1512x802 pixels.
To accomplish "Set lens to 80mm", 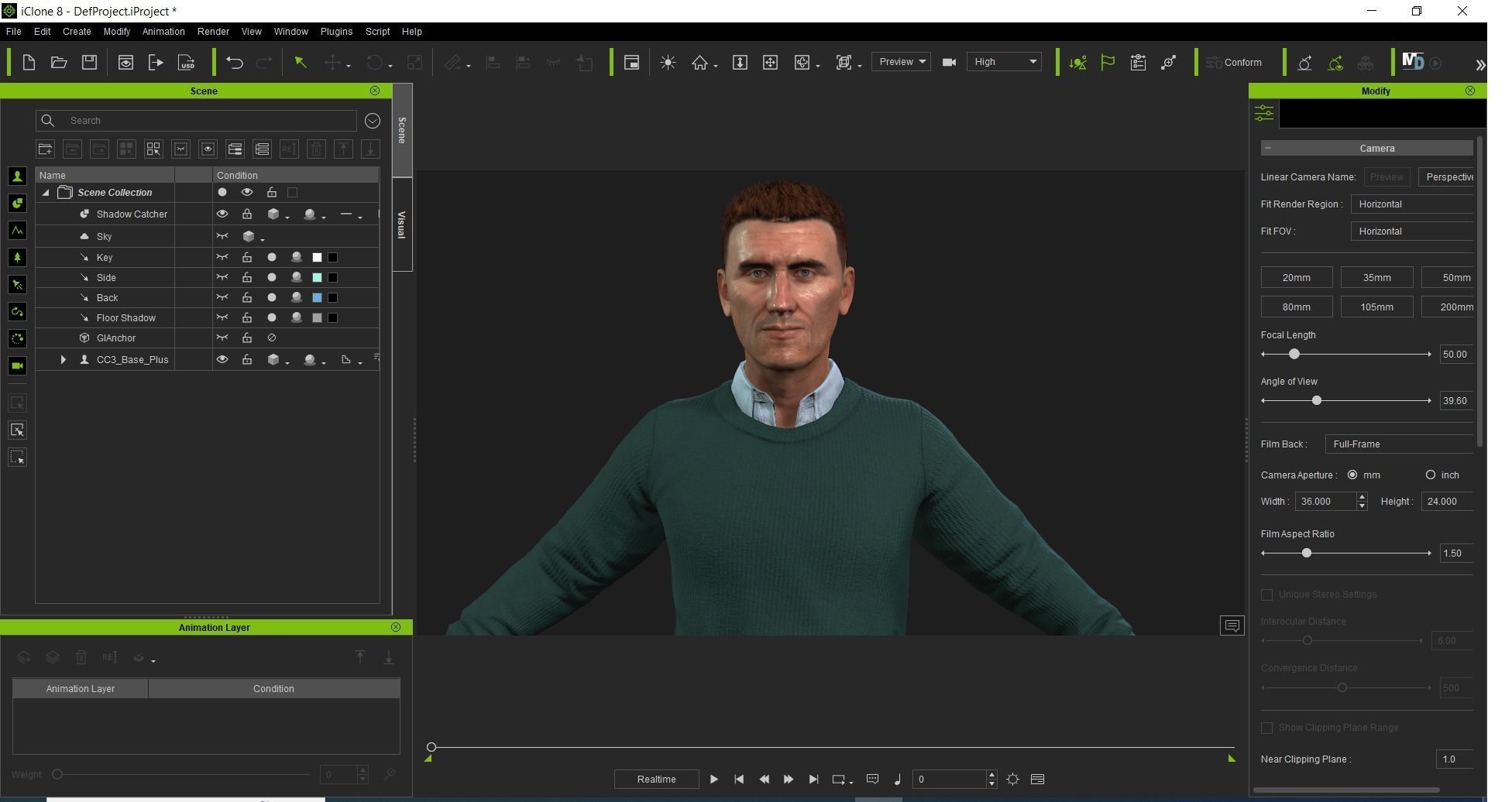I will tap(1297, 307).
